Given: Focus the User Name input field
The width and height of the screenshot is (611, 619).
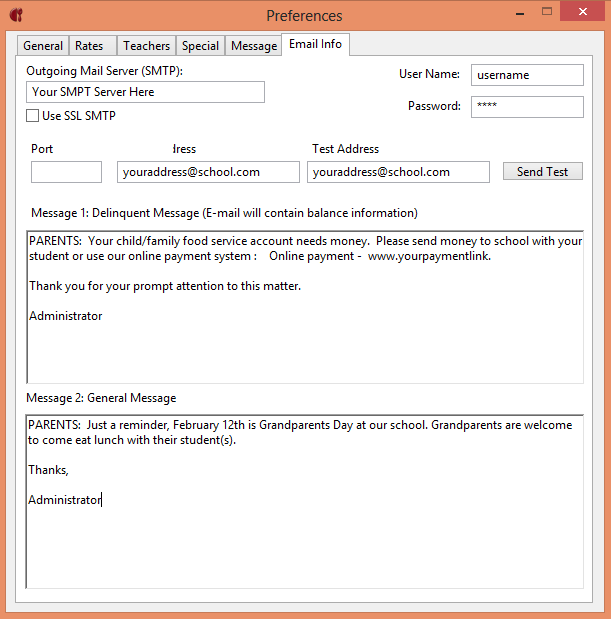Looking at the screenshot, I should click(x=527, y=75).
